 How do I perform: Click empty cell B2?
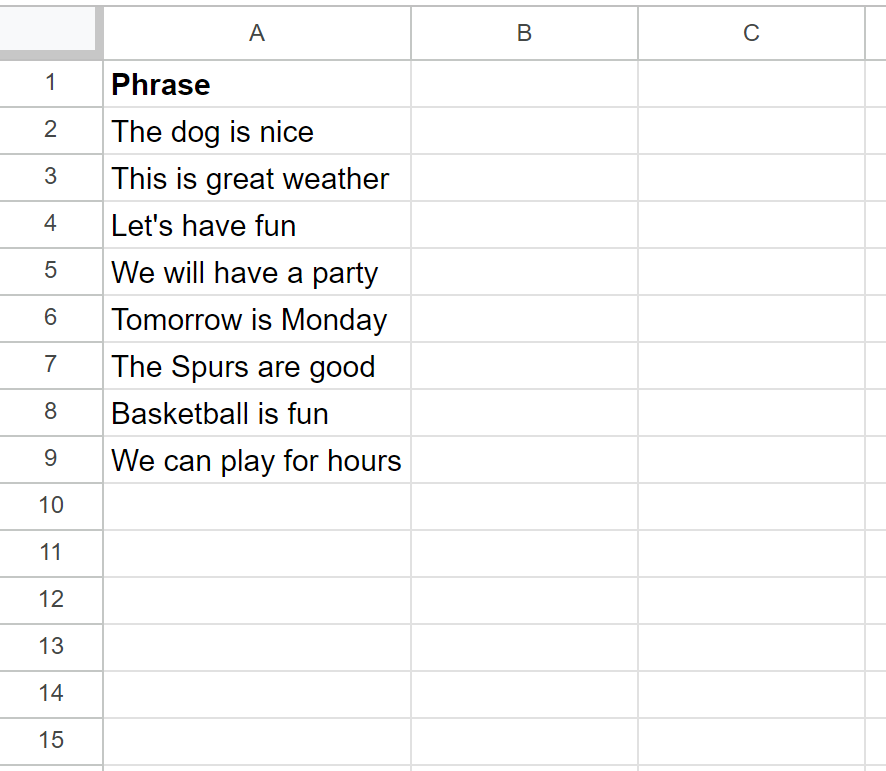524,131
